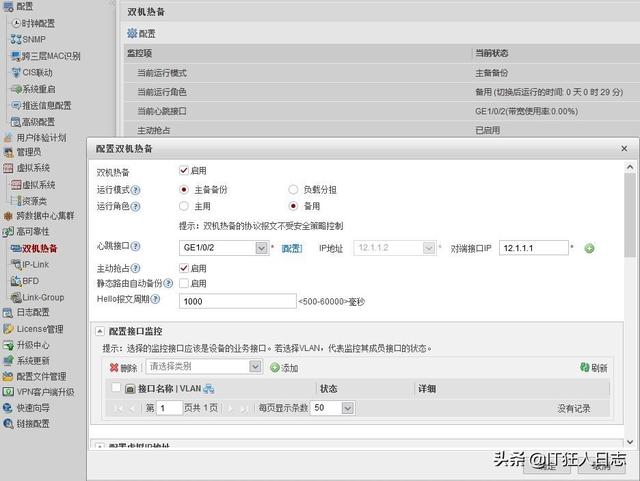Click the 高可靠性 icon in sidebar
The image size is (640, 481).
tap(8, 232)
